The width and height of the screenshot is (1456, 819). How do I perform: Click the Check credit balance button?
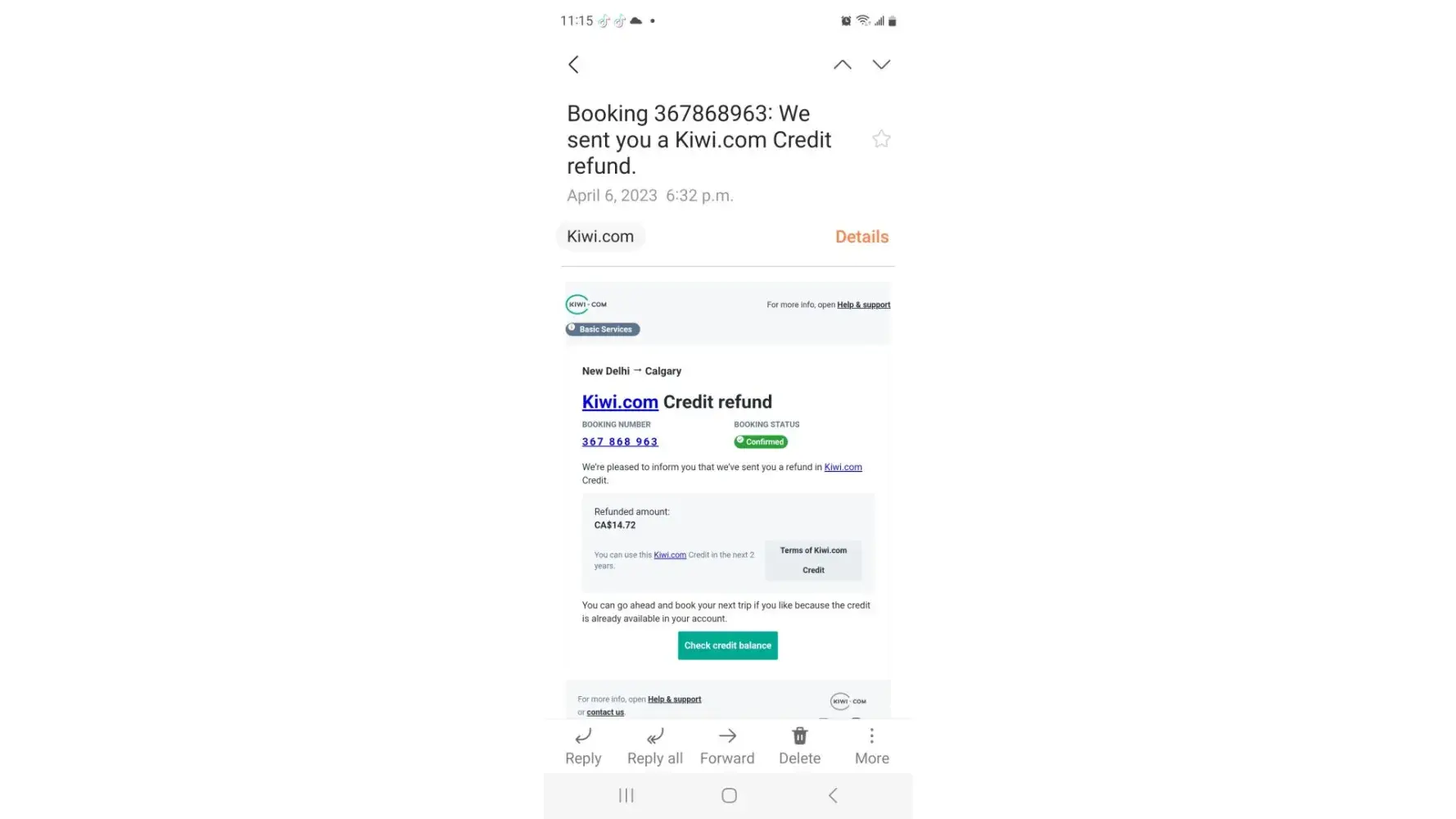(727, 645)
